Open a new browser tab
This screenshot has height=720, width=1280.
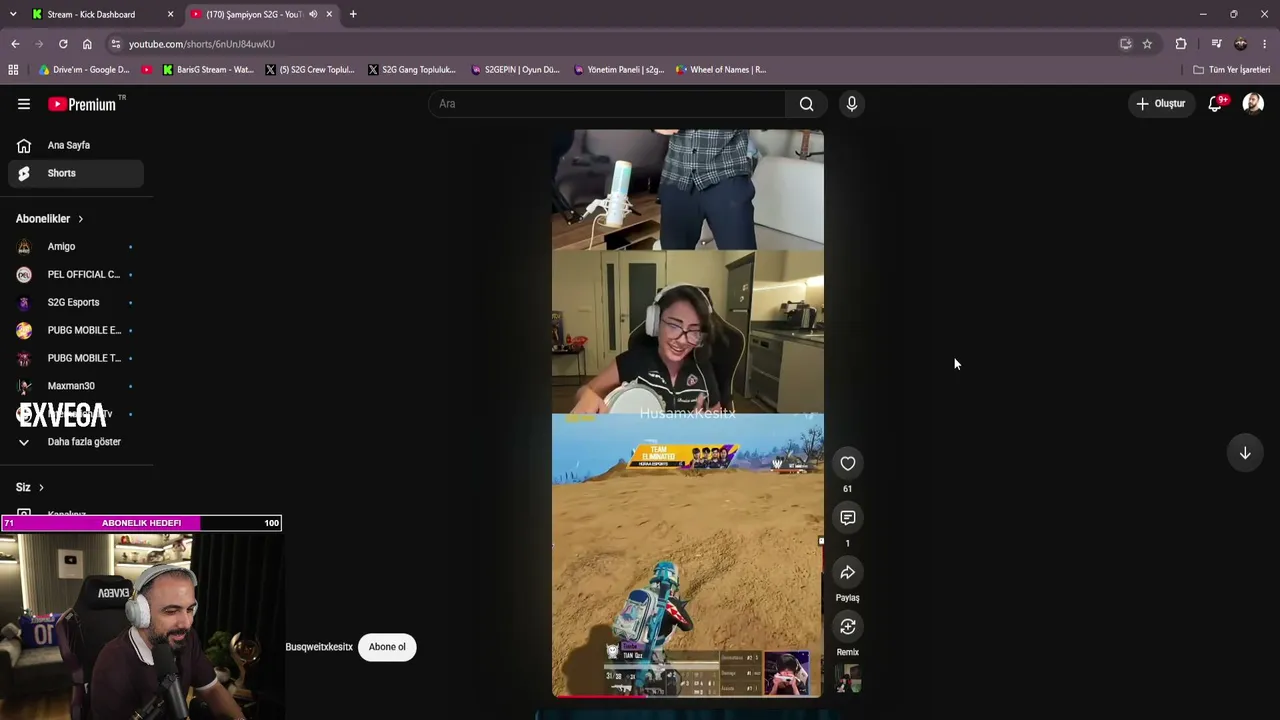(x=353, y=14)
